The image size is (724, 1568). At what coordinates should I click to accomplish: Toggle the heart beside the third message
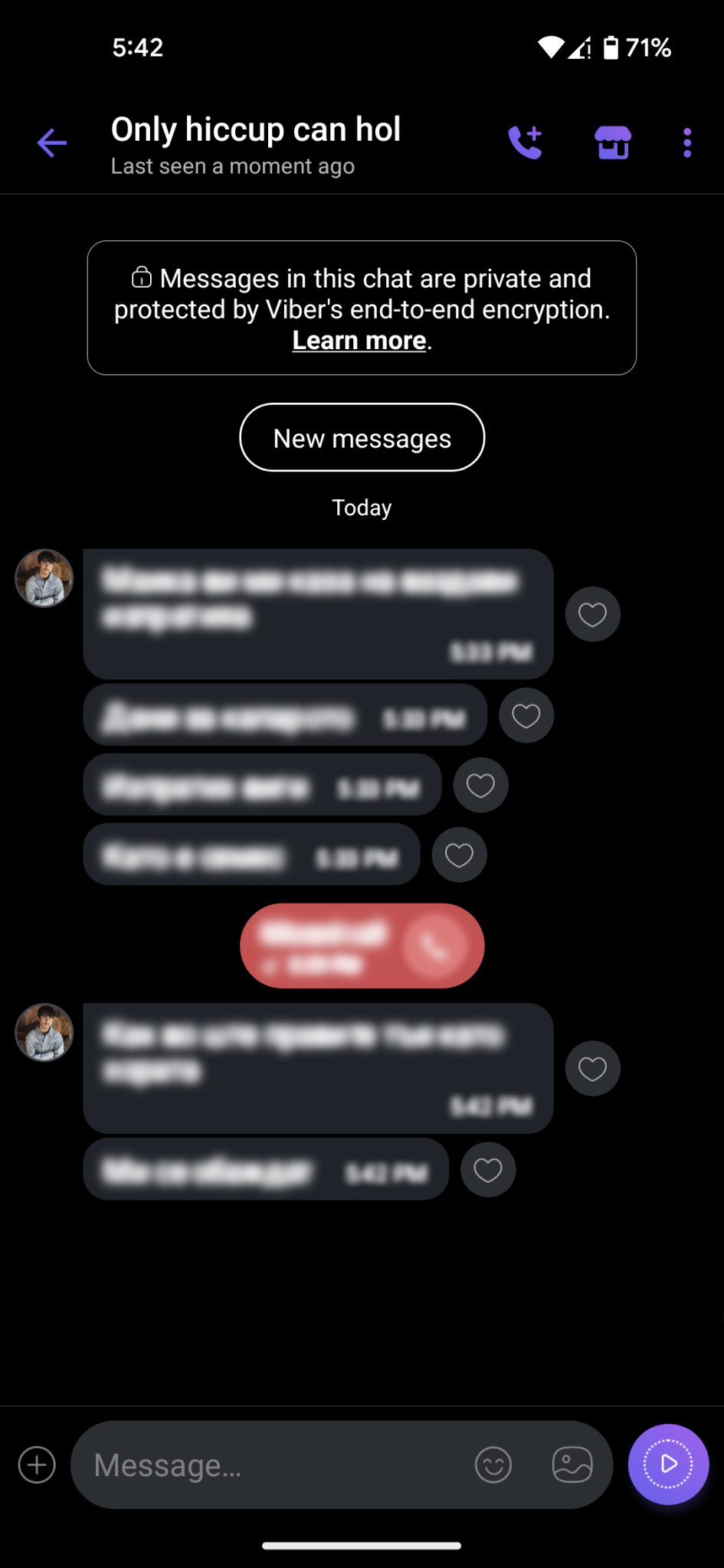[481, 786]
